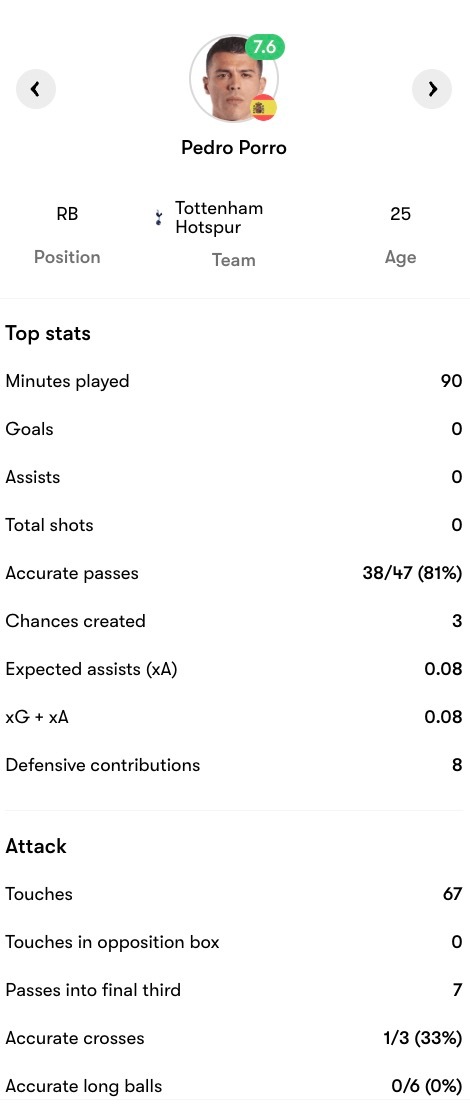Open the Tottenham Hotspur team link
This screenshot has width=470, height=1110.
coord(219,218)
